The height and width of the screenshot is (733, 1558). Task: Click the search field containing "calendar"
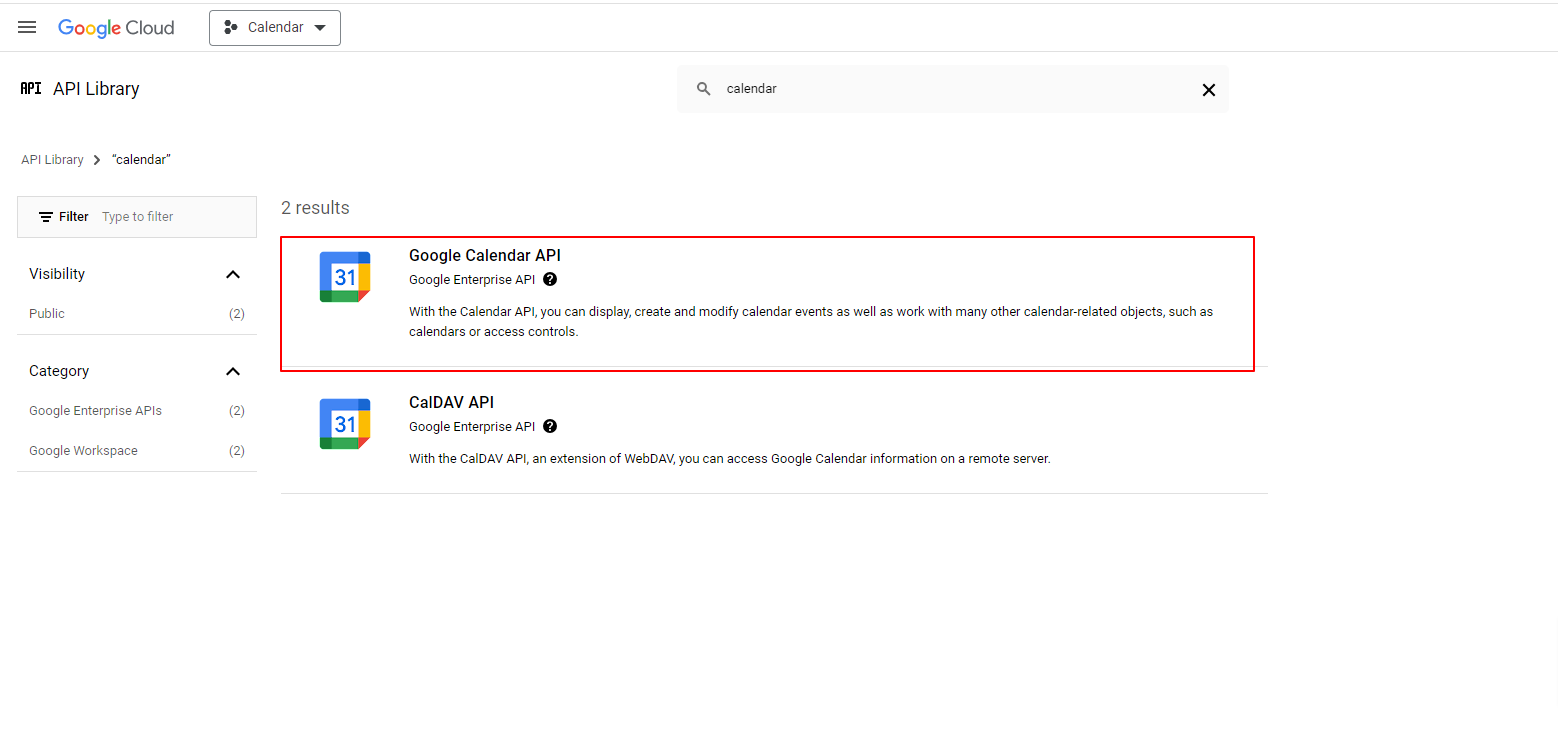click(x=952, y=89)
